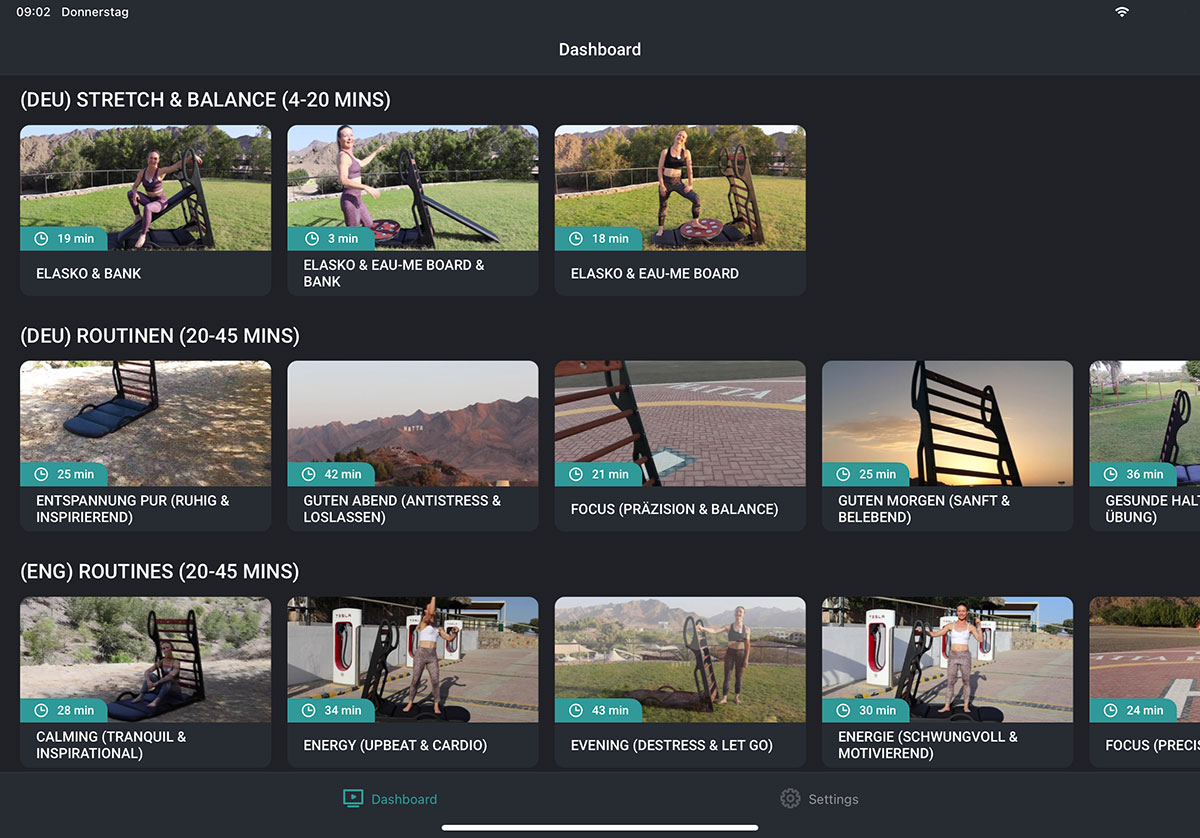
Task: Click the clock icon on 3 min badge
Action: tap(308, 239)
